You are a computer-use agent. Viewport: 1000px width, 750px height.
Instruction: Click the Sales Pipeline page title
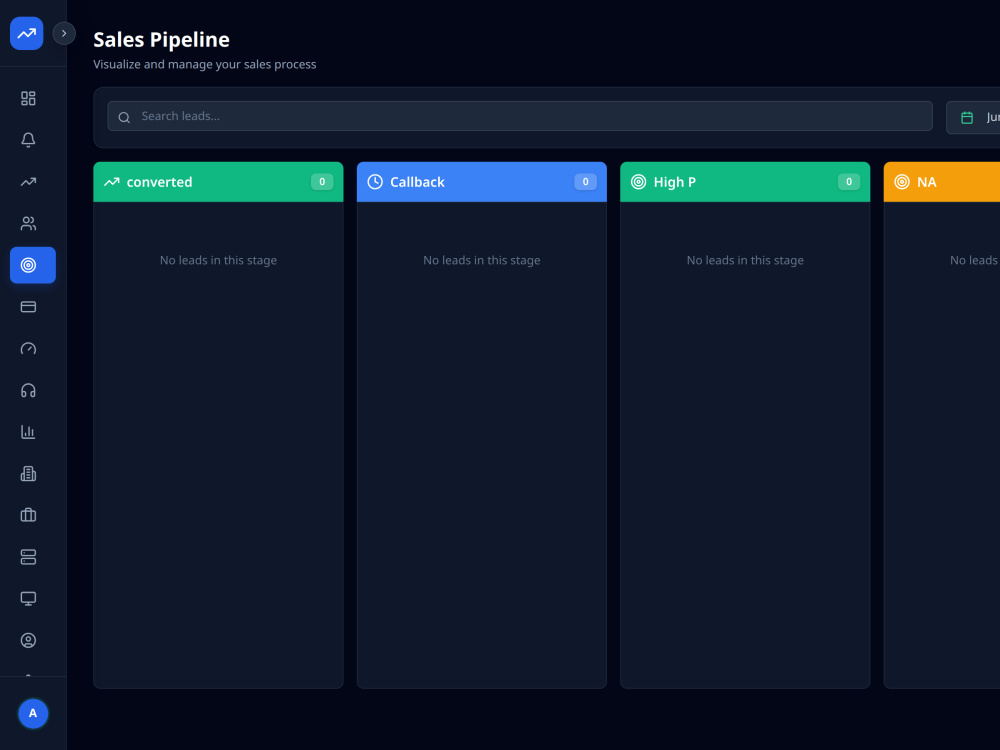pos(161,40)
